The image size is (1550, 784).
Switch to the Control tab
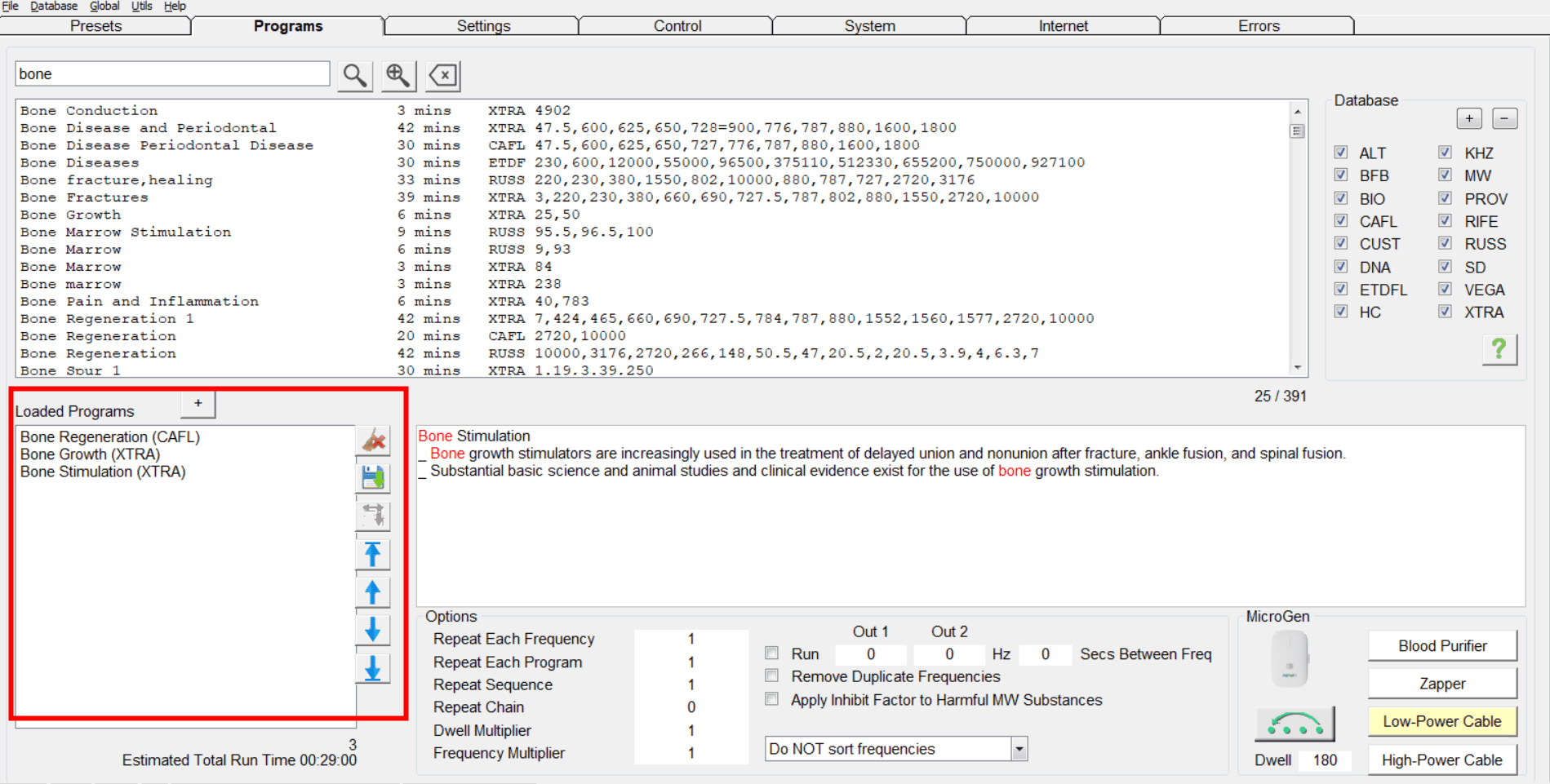point(677,26)
